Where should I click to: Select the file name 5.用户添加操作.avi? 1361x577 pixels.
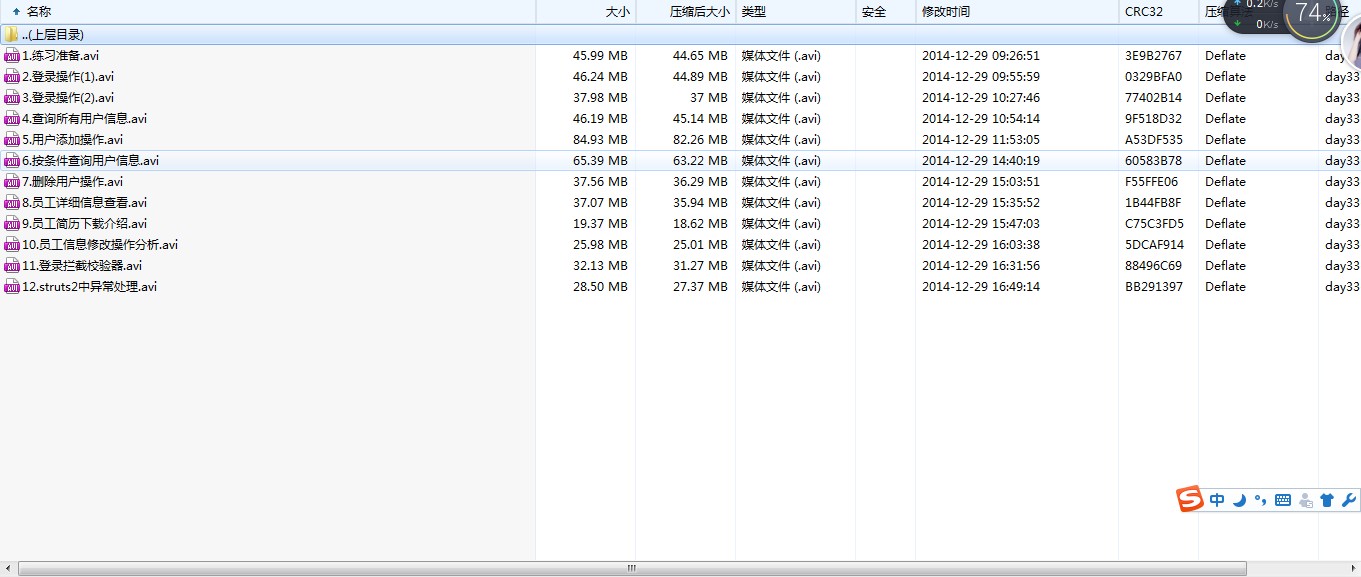(x=72, y=140)
